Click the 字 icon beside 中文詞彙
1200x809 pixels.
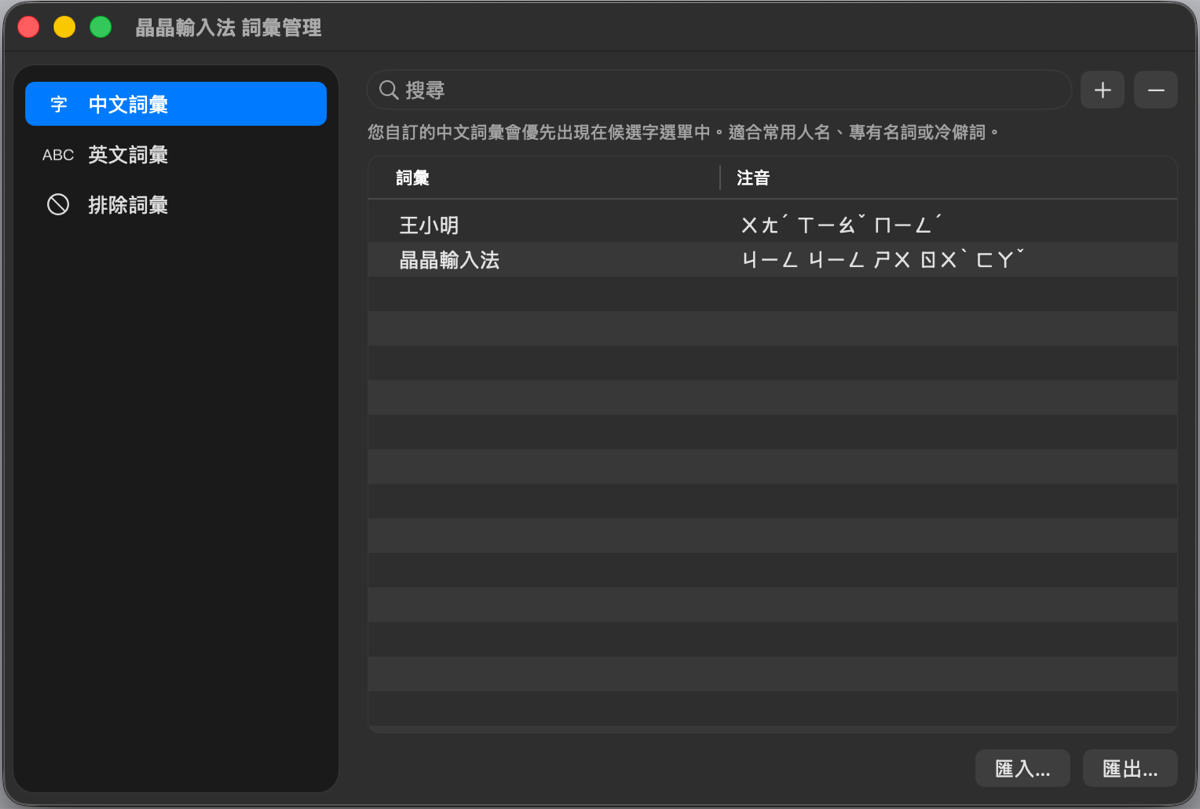[x=59, y=104]
